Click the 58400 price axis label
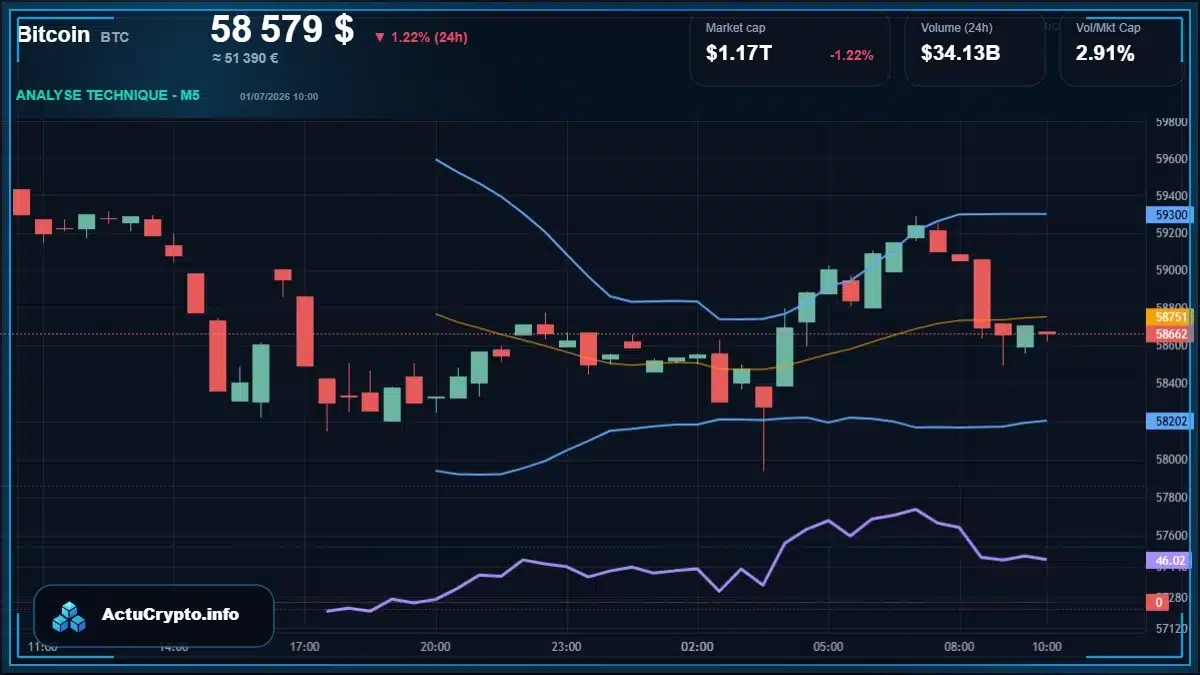Image resolution: width=1200 pixels, height=675 pixels. click(x=1172, y=383)
